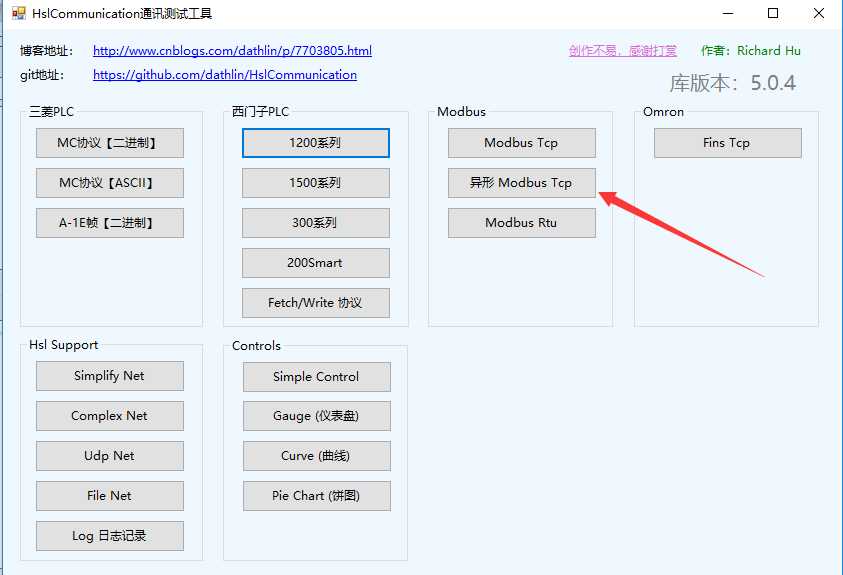Viewport: 843px width, 575px height.
Task: Click the 西门子PLC group title
Action: pyautogui.click(x=261, y=112)
